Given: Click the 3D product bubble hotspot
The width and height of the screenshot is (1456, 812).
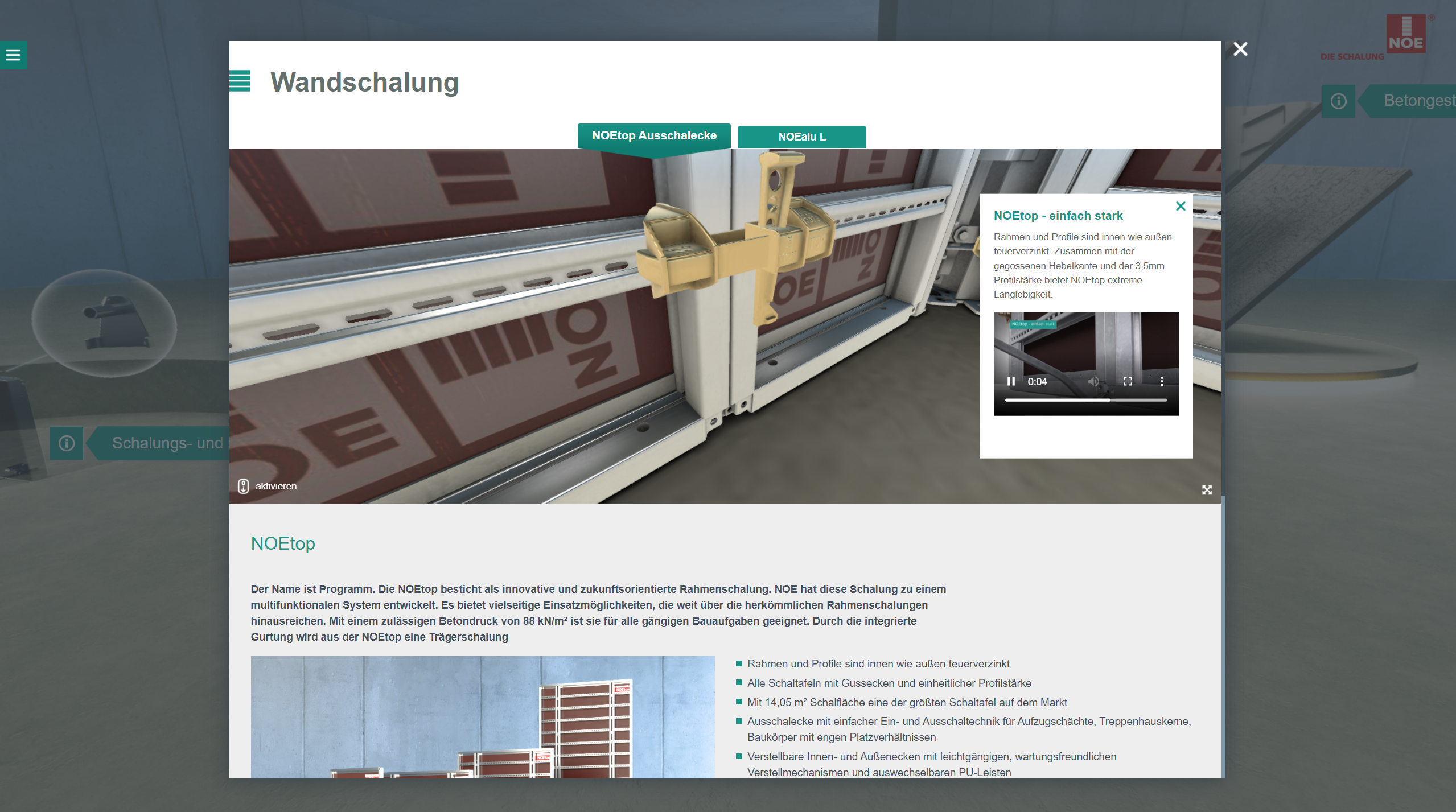Looking at the screenshot, I should [x=104, y=323].
